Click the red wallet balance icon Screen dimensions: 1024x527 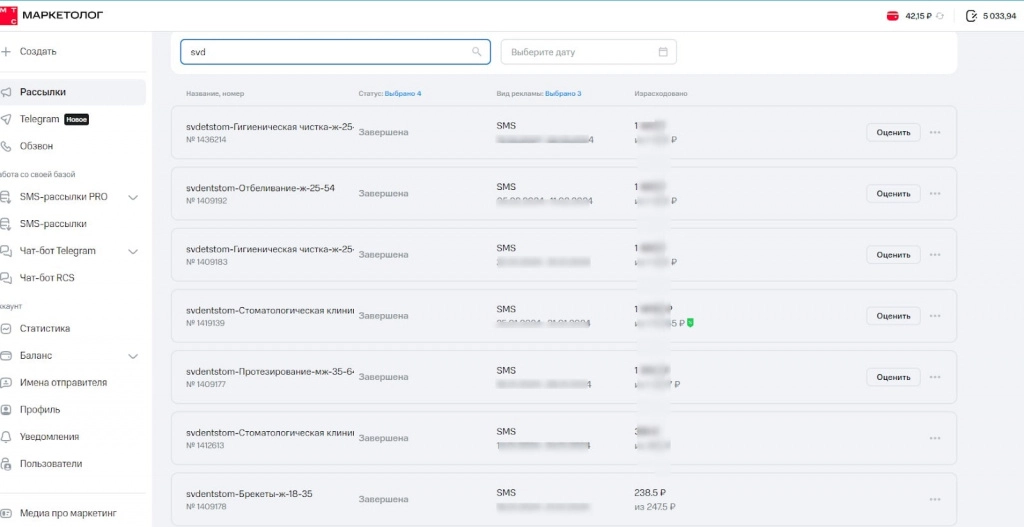click(892, 16)
